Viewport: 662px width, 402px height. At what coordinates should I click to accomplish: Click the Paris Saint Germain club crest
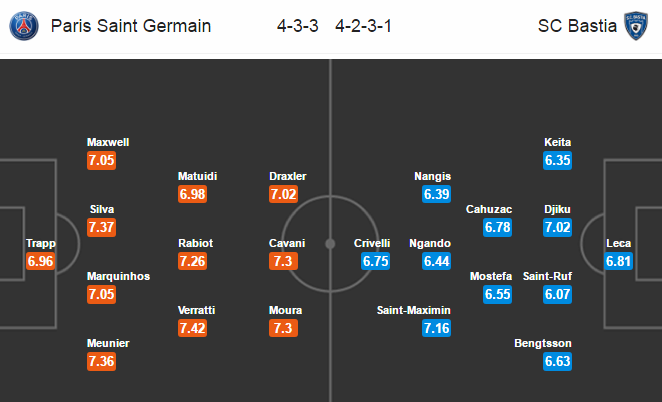tap(24, 26)
